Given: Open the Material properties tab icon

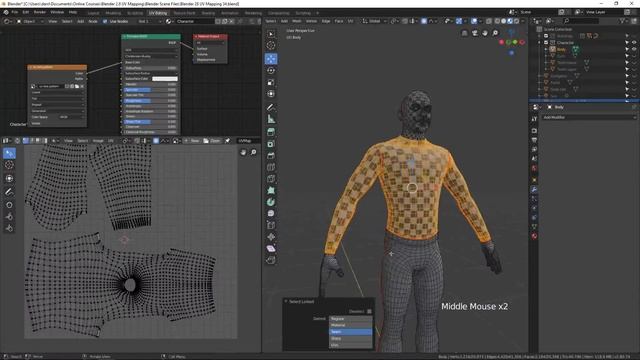Looking at the screenshot, I should [x=534, y=236].
